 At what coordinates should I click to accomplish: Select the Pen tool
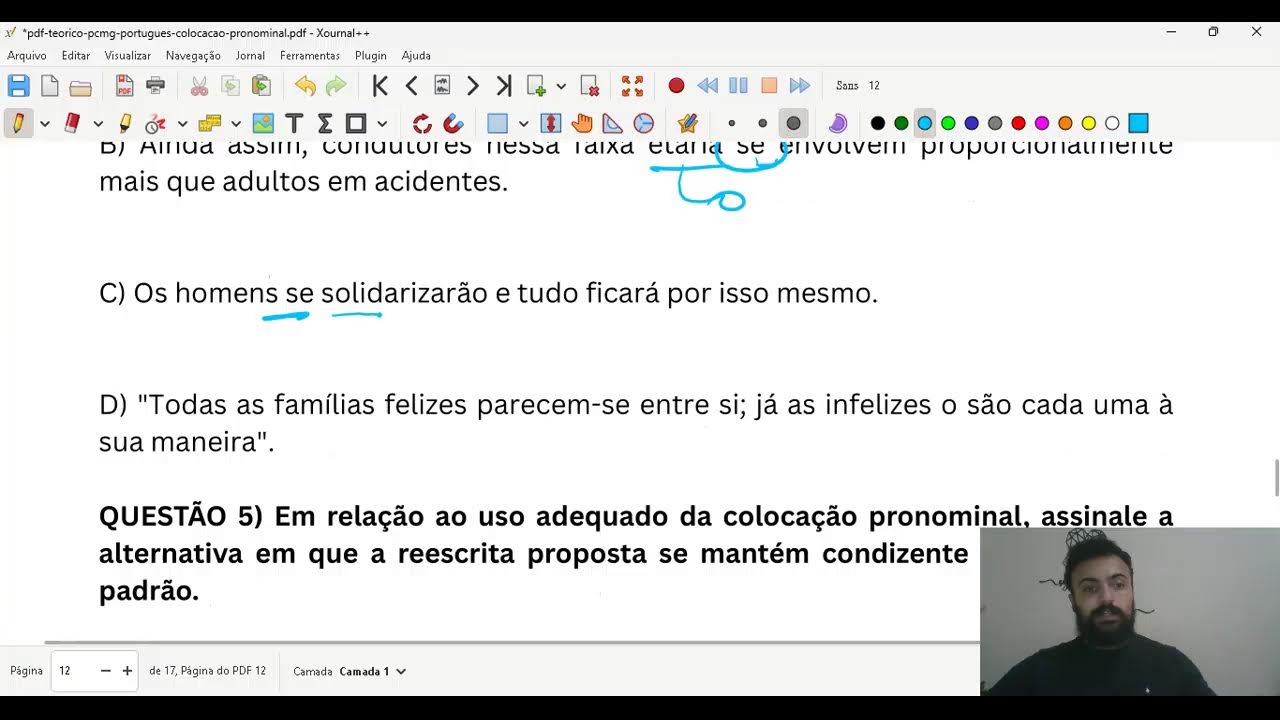pyautogui.click(x=17, y=123)
